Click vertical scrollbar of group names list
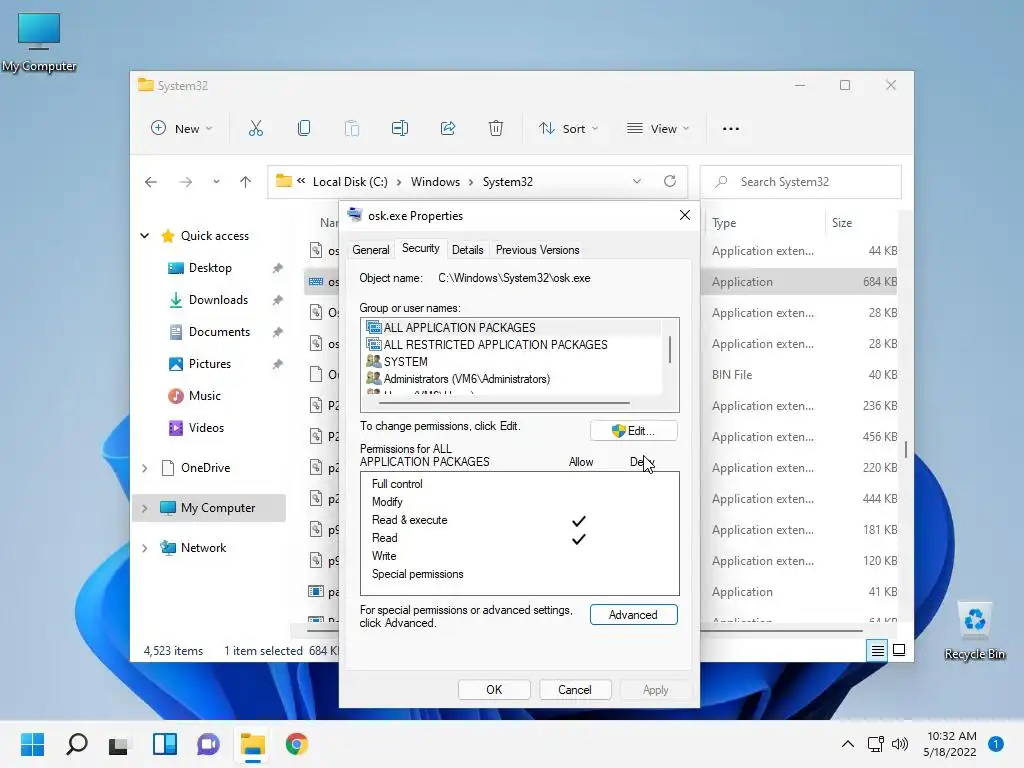The image size is (1024, 768). 670,350
